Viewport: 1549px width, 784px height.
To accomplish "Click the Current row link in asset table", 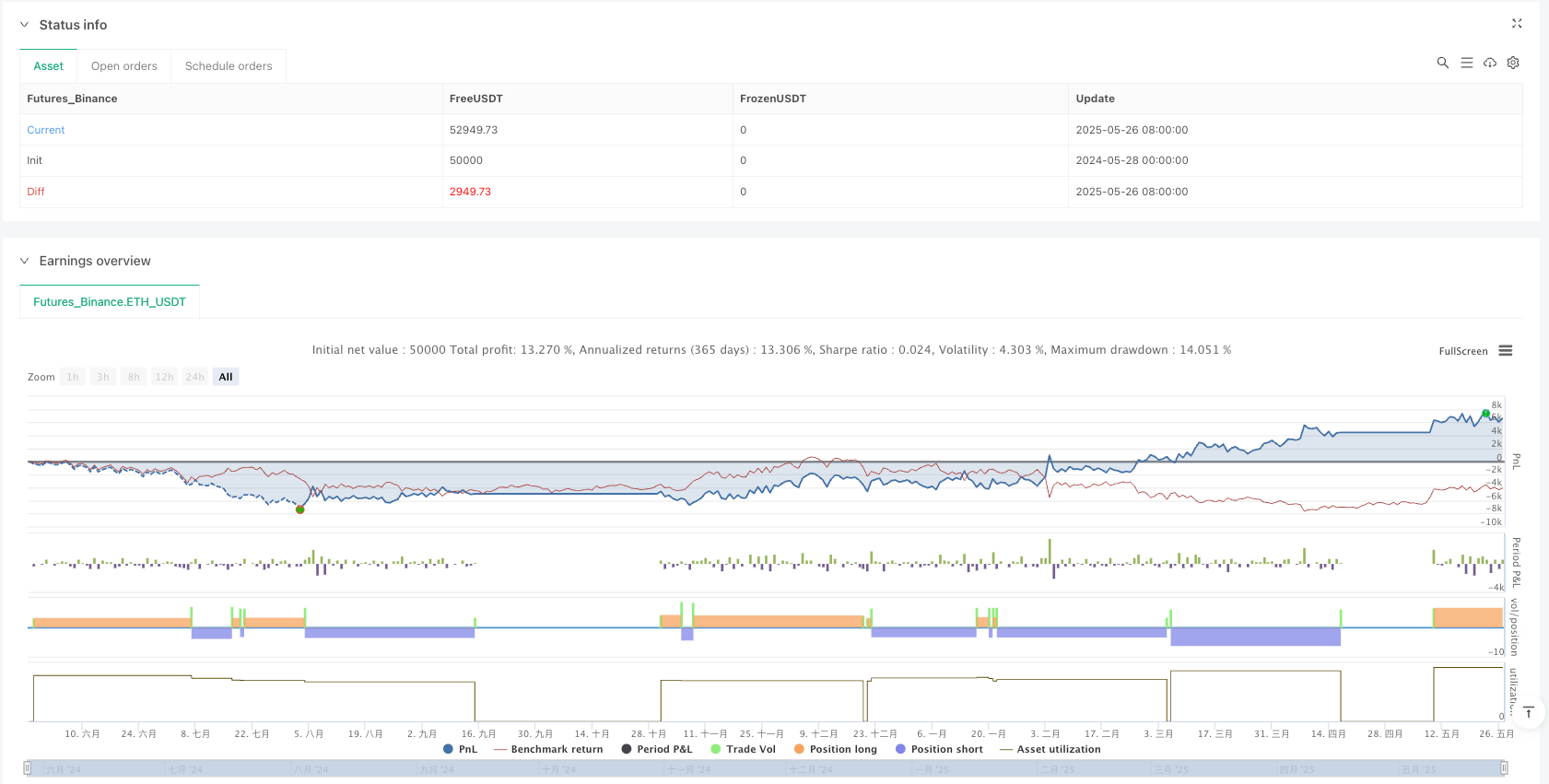I will (46, 130).
